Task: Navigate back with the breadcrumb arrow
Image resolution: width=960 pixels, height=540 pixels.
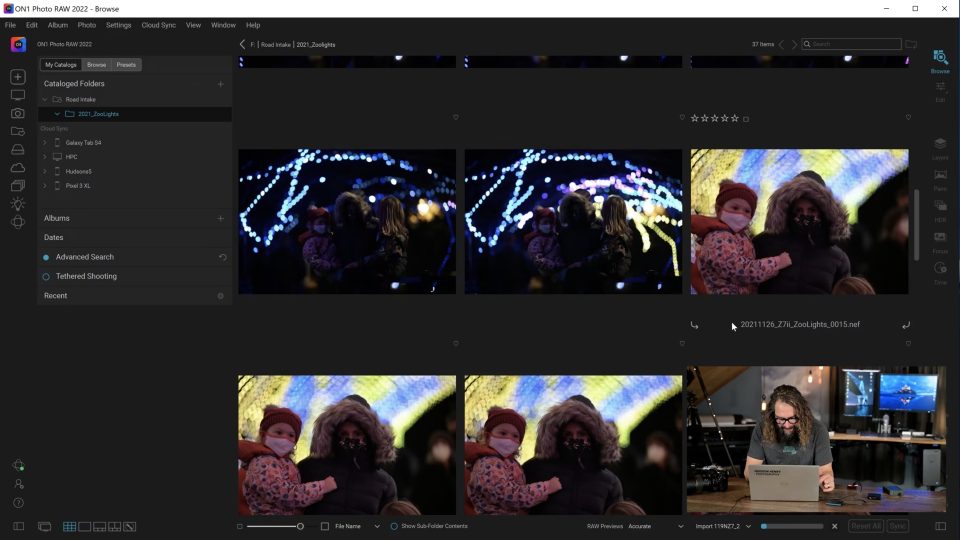Action: (x=242, y=44)
